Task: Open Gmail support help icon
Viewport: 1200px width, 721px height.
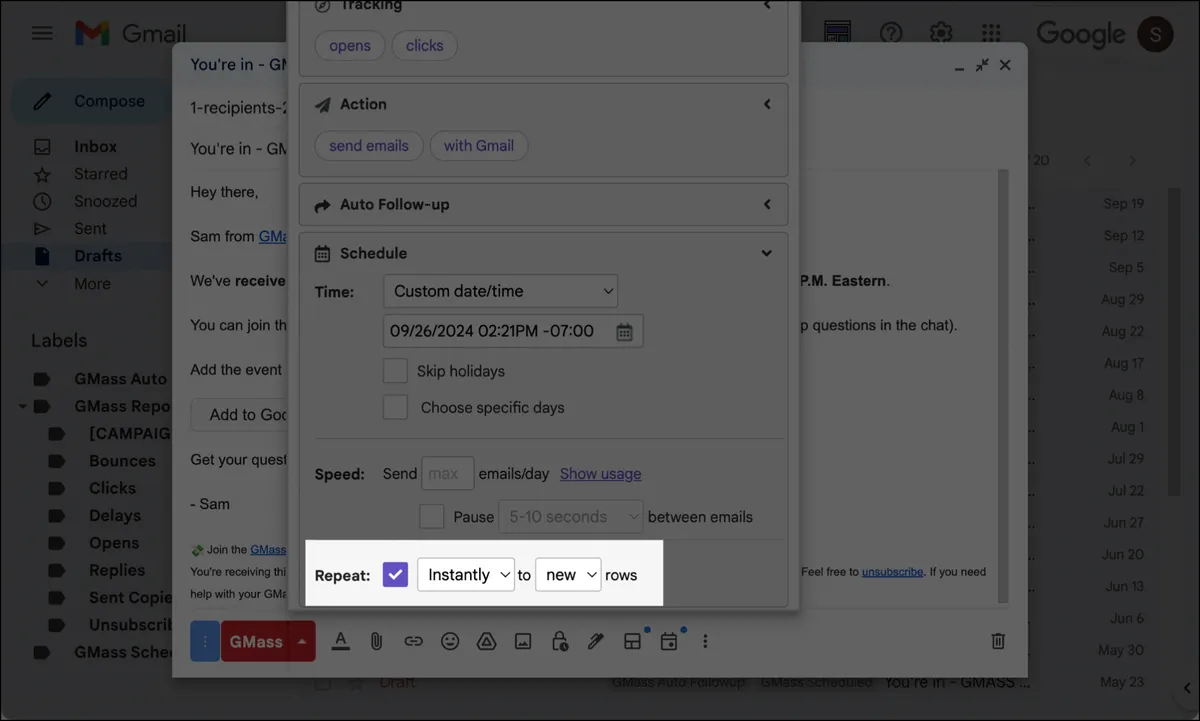Action: pyautogui.click(x=890, y=33)
